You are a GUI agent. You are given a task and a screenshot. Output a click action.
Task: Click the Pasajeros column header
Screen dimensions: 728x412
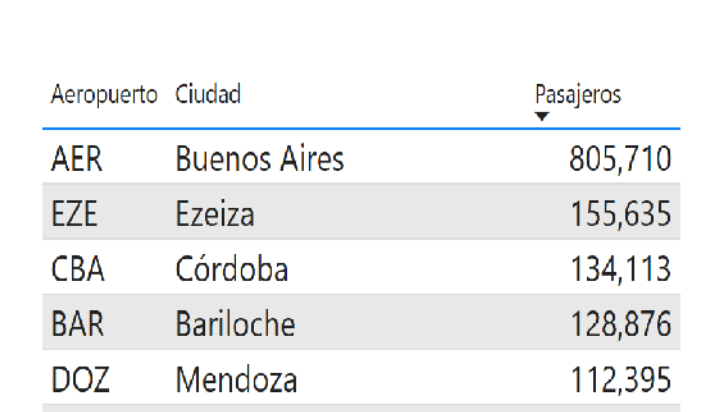coord(578,95)
